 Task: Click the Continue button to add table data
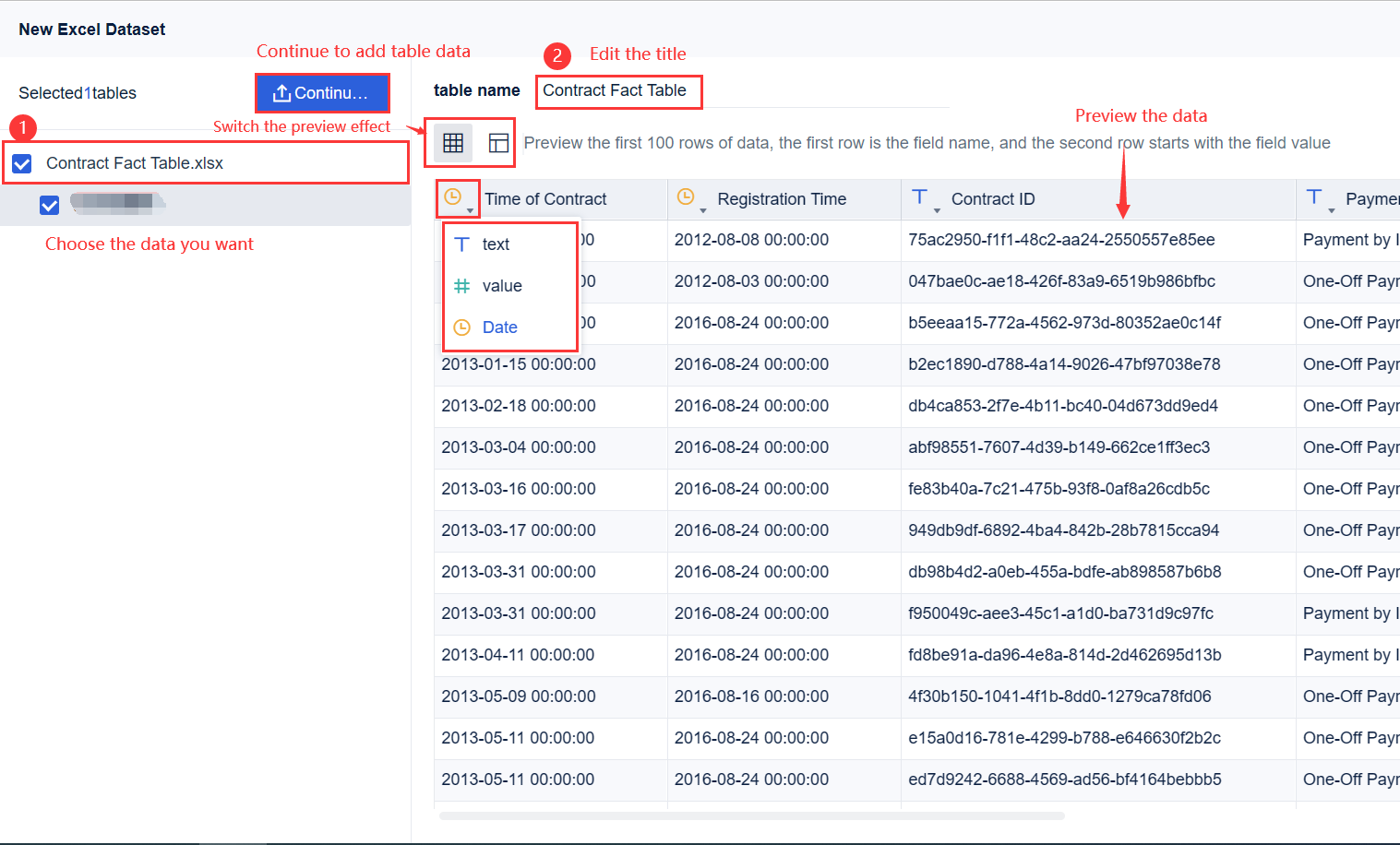tap(322, 92)
